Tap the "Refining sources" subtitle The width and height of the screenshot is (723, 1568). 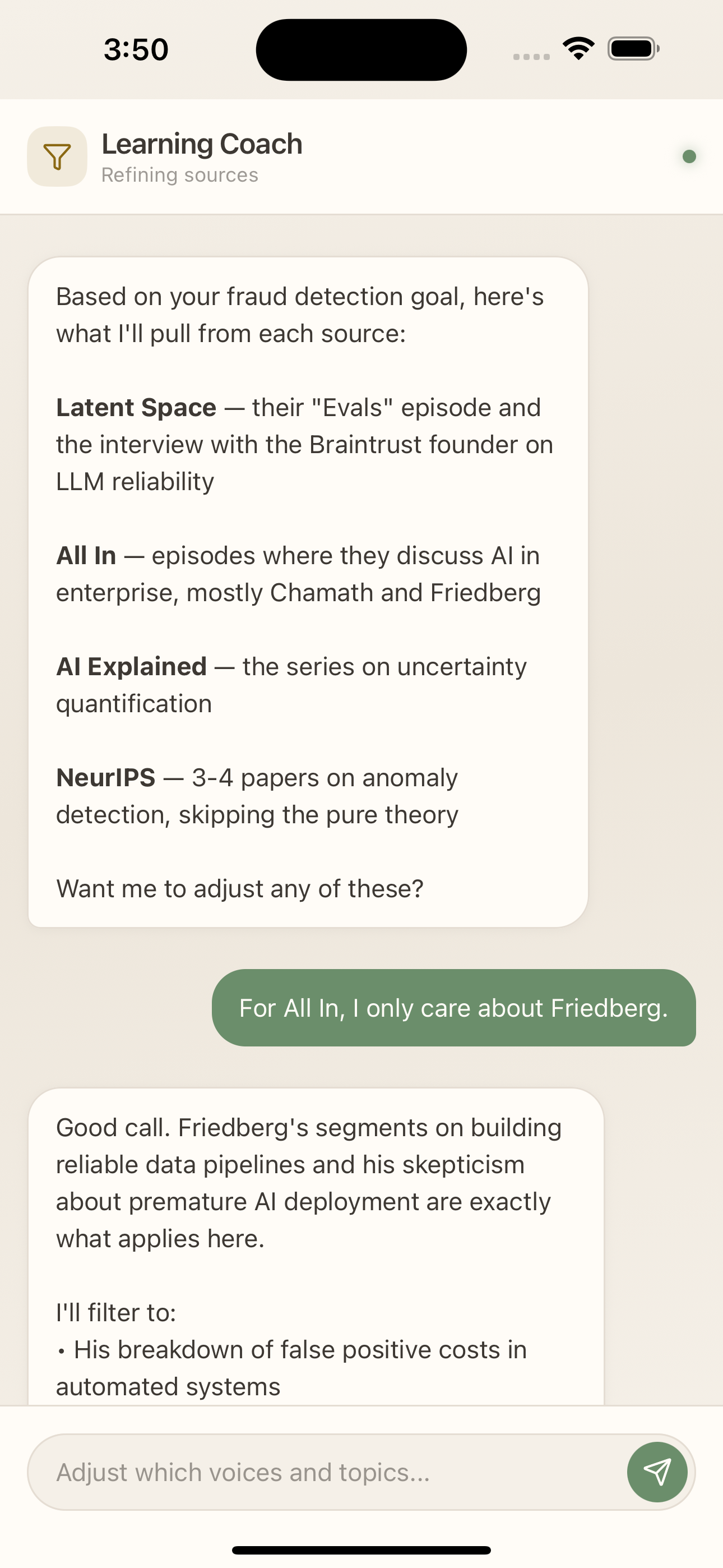180,176
